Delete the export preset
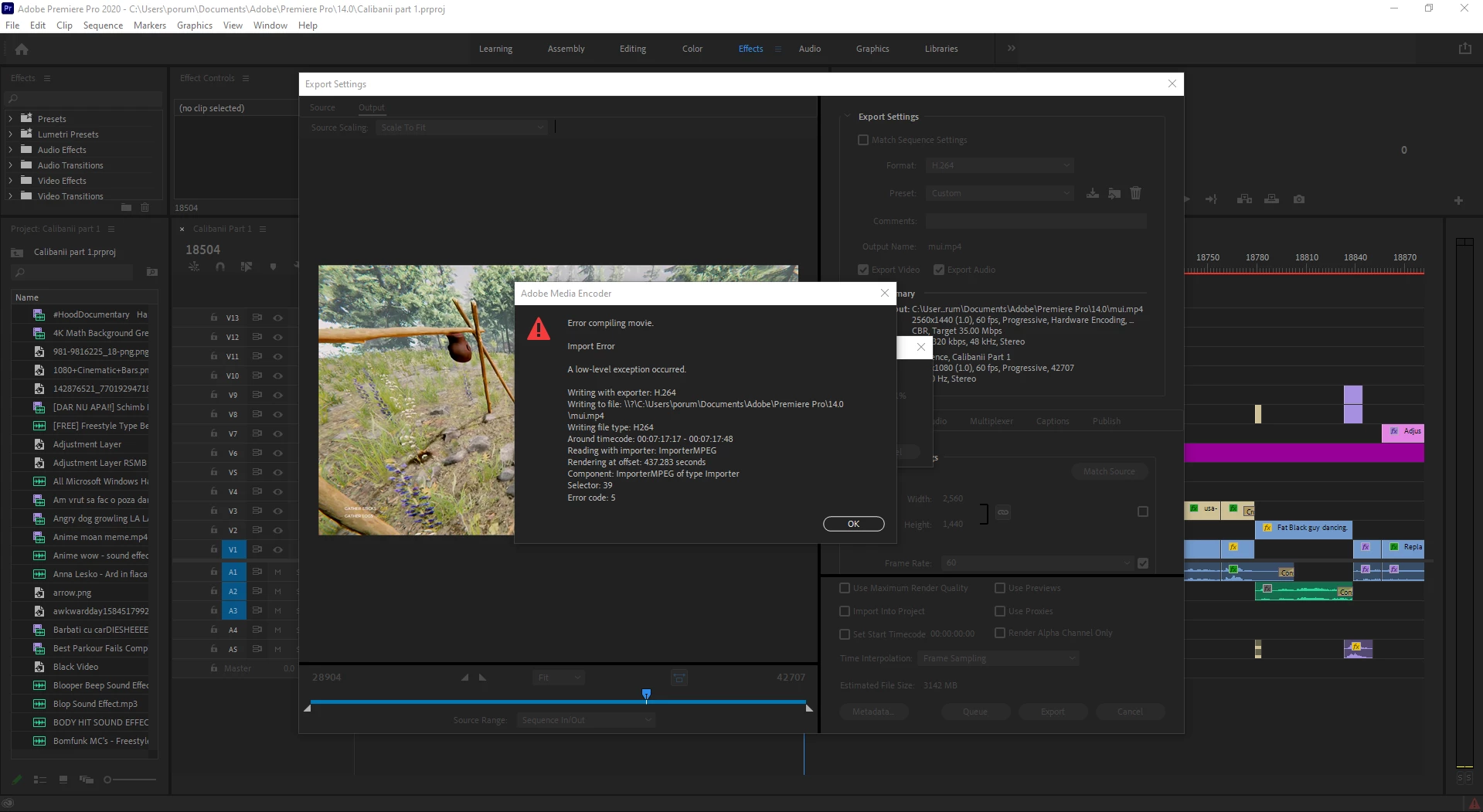The width and height of the screenshot is (1483, 812). [x=1135, y=193]
